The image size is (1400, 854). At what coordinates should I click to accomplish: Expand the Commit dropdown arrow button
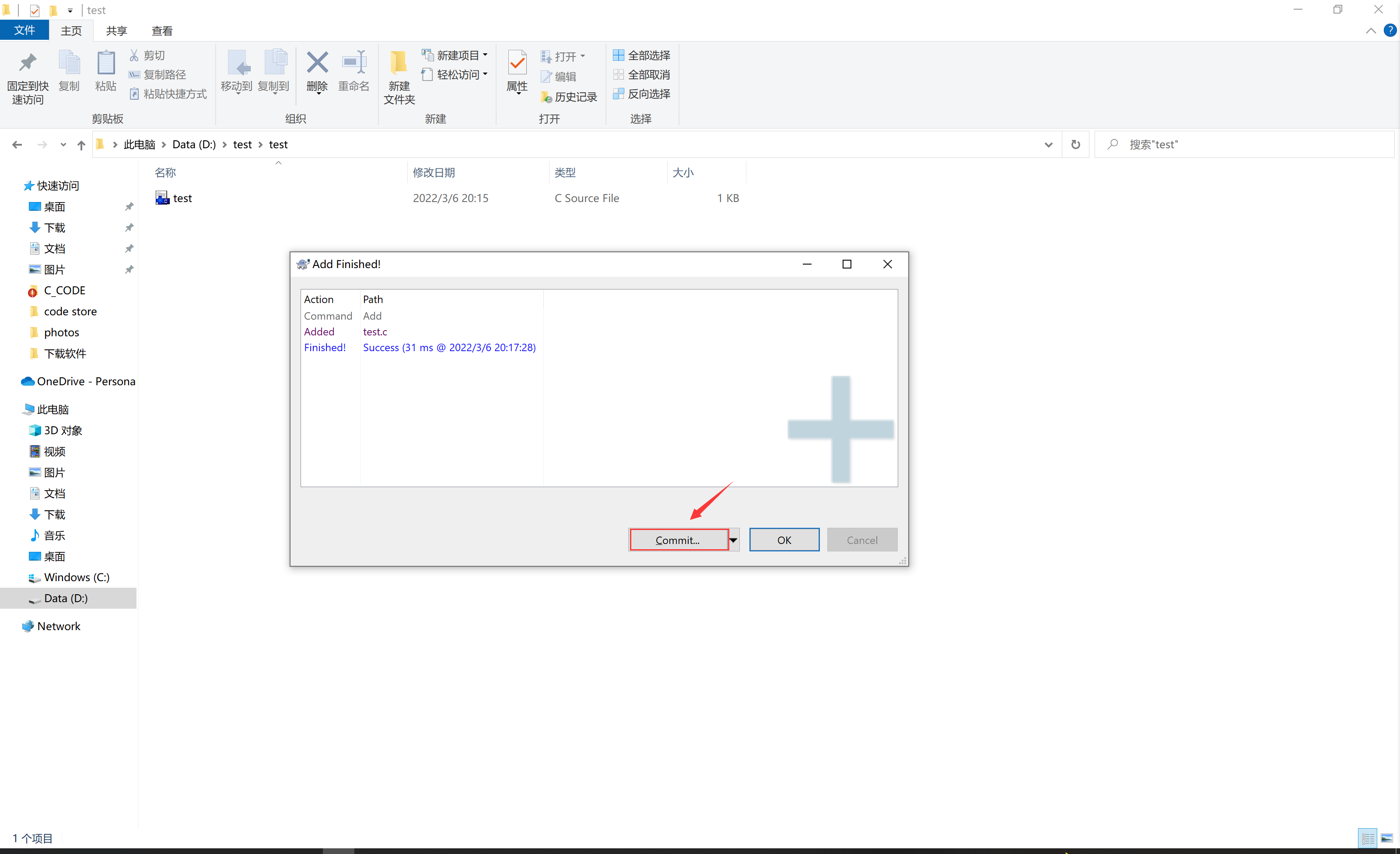(x=732, y=540)
